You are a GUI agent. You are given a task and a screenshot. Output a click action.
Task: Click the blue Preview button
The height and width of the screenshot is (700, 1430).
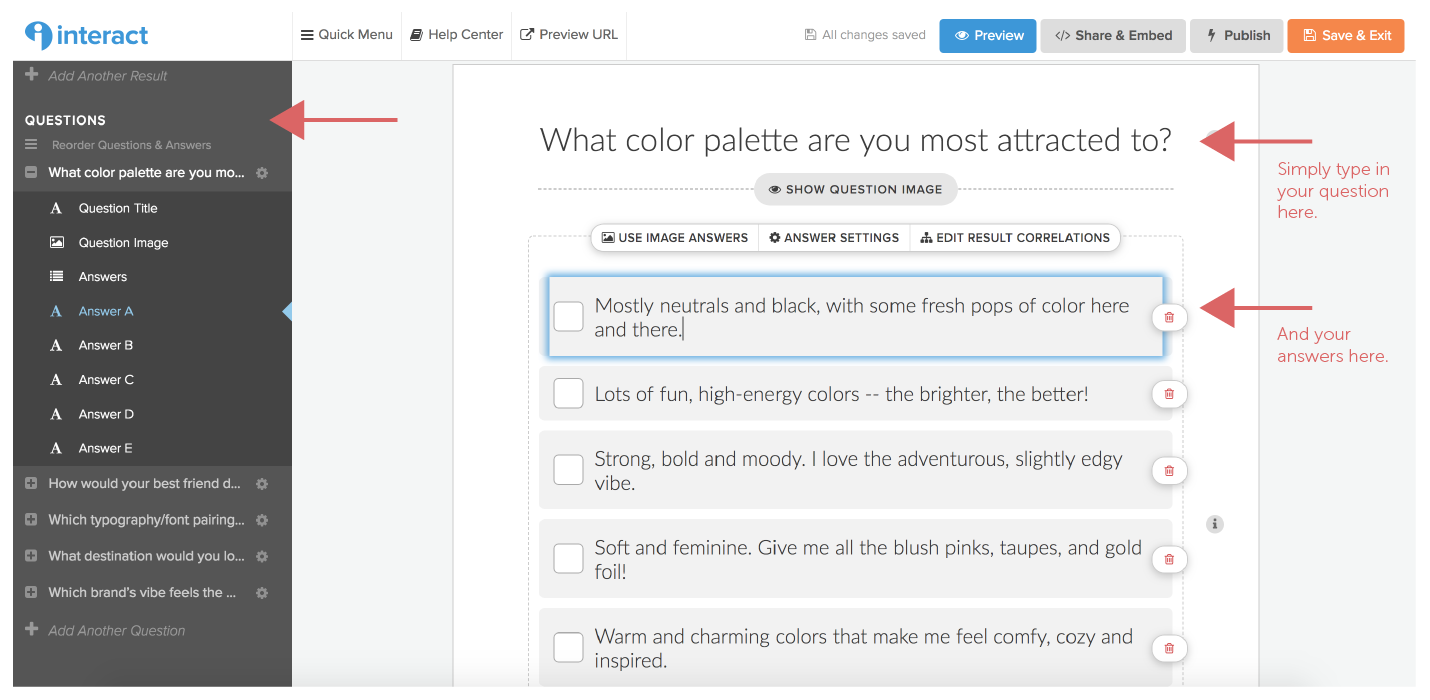(988, 35)
